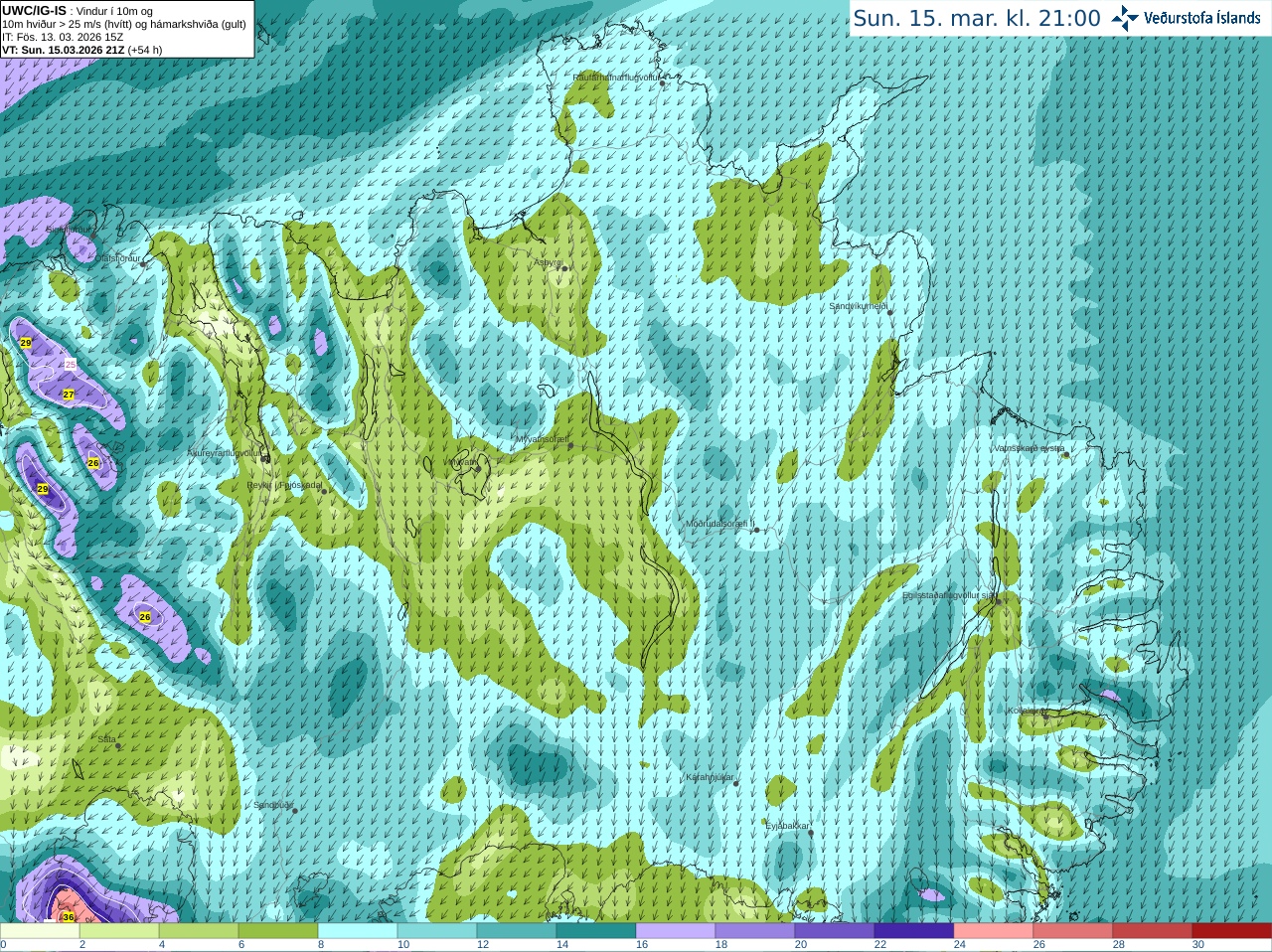Viewport: 1272px width, 952px height.
Task: Select the dark red 30+ m/s legend color
Action: click(x=1232, y=931)
